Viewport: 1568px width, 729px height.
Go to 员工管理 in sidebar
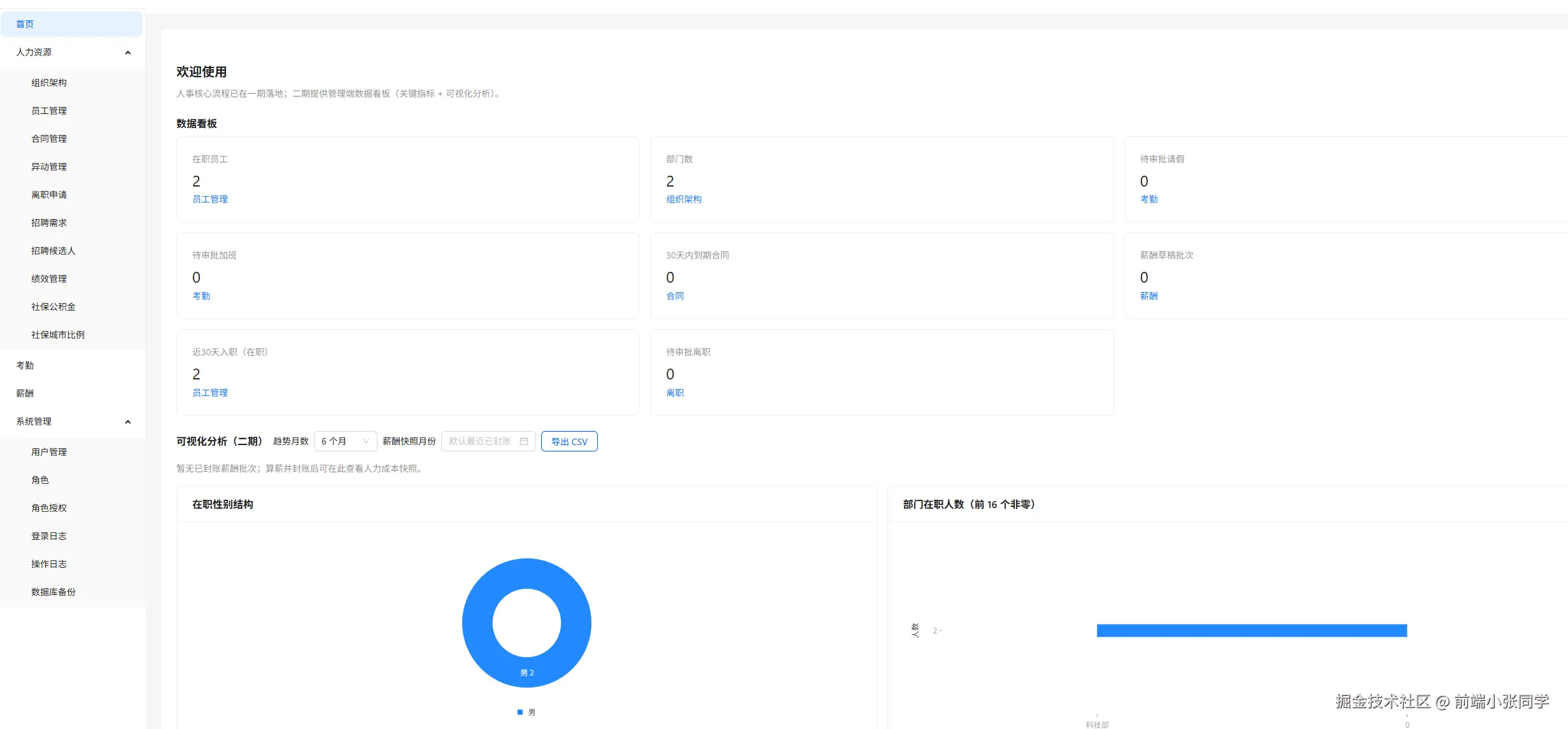tap(49, 111)
